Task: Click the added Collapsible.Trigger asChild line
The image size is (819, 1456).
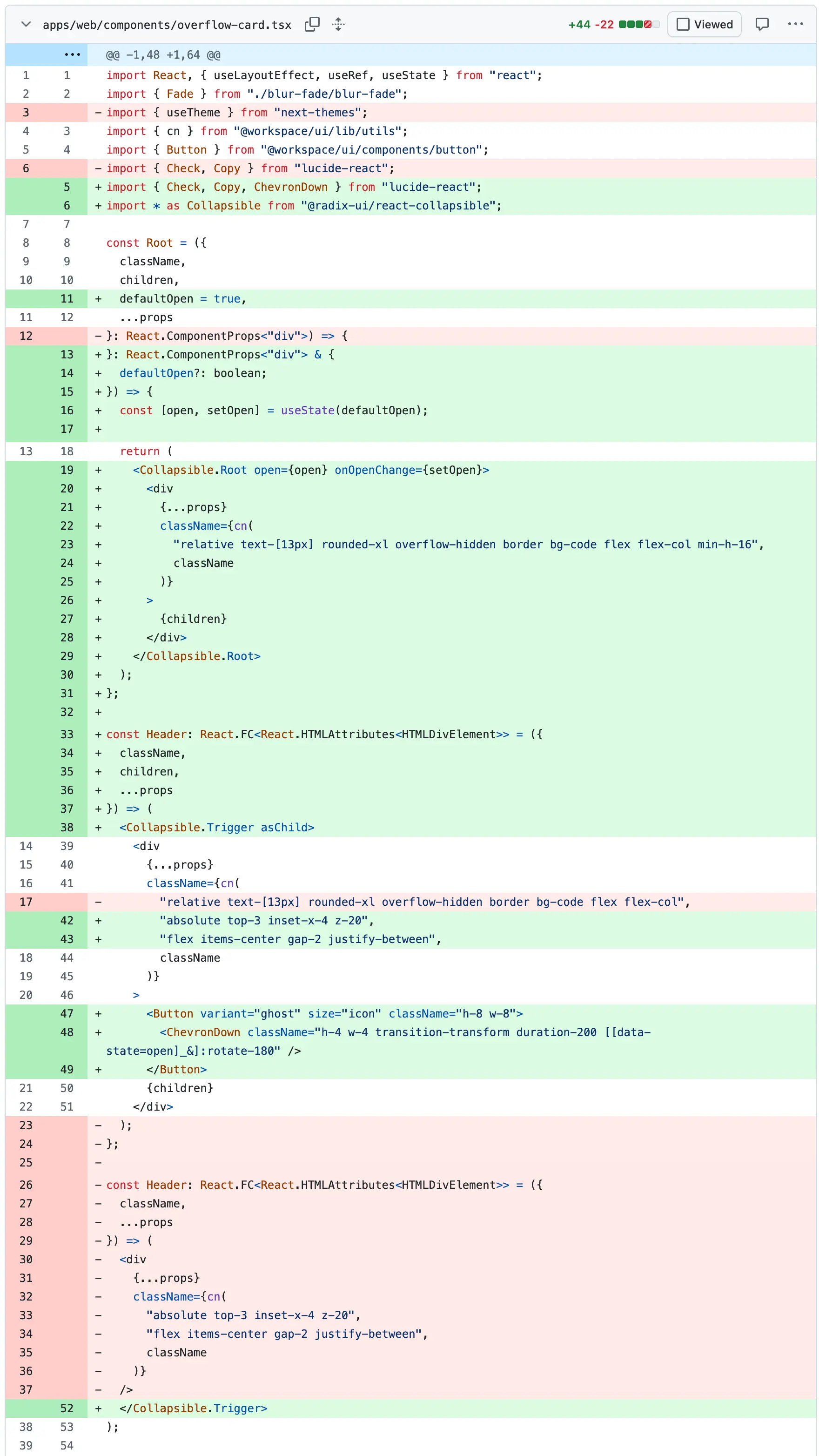Action: pos(216,828)
